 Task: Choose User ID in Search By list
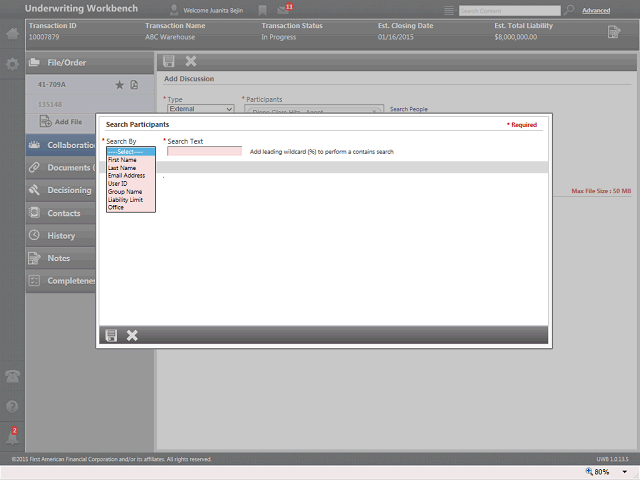131,184
